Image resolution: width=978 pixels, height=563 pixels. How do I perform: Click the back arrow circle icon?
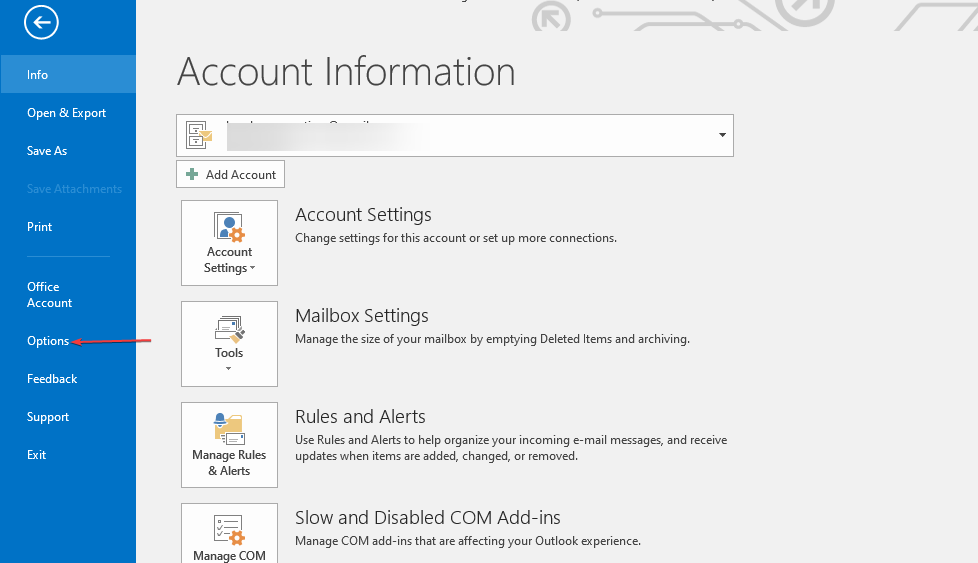[42, 23]
